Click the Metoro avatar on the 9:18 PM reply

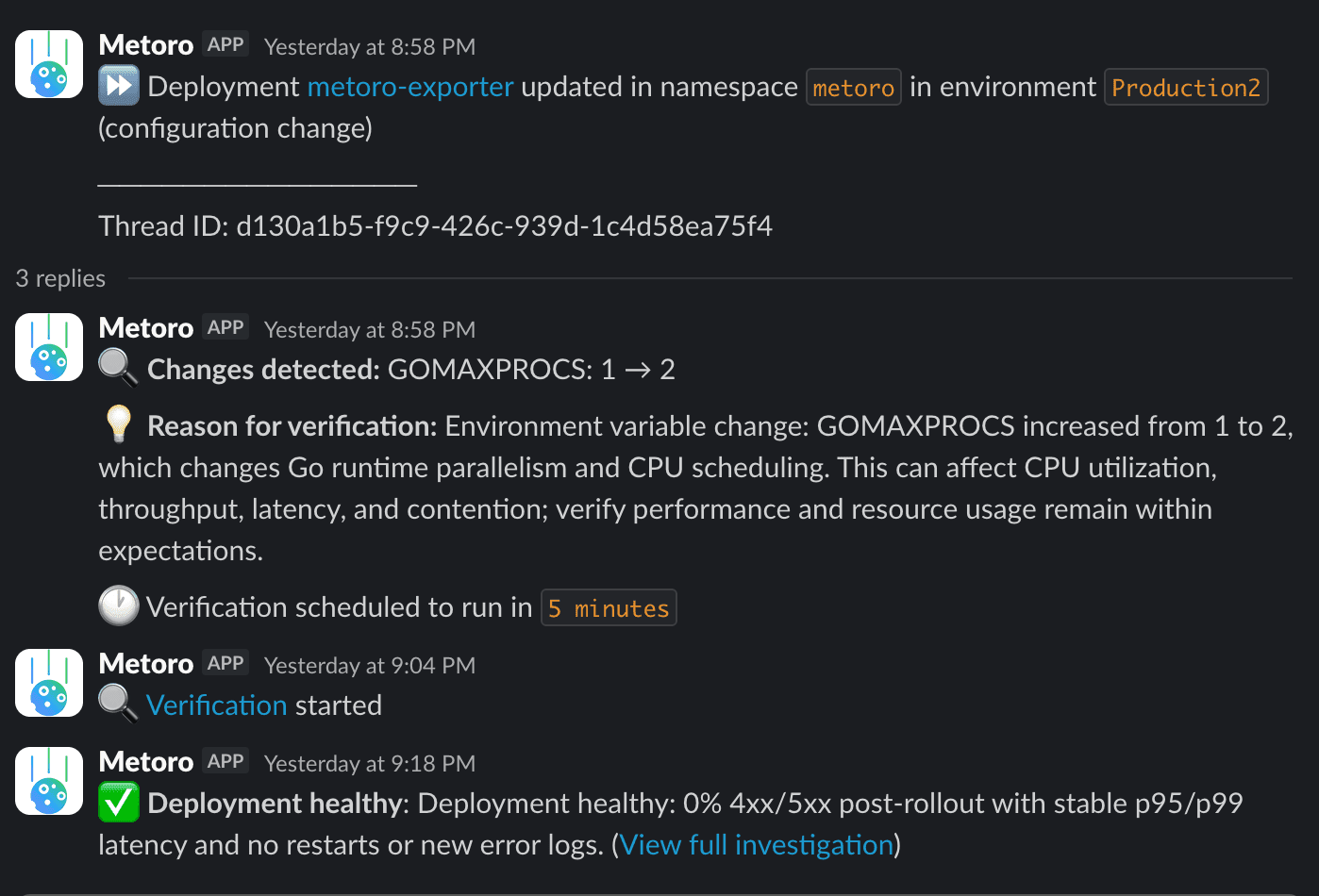[x=48, y=781]
